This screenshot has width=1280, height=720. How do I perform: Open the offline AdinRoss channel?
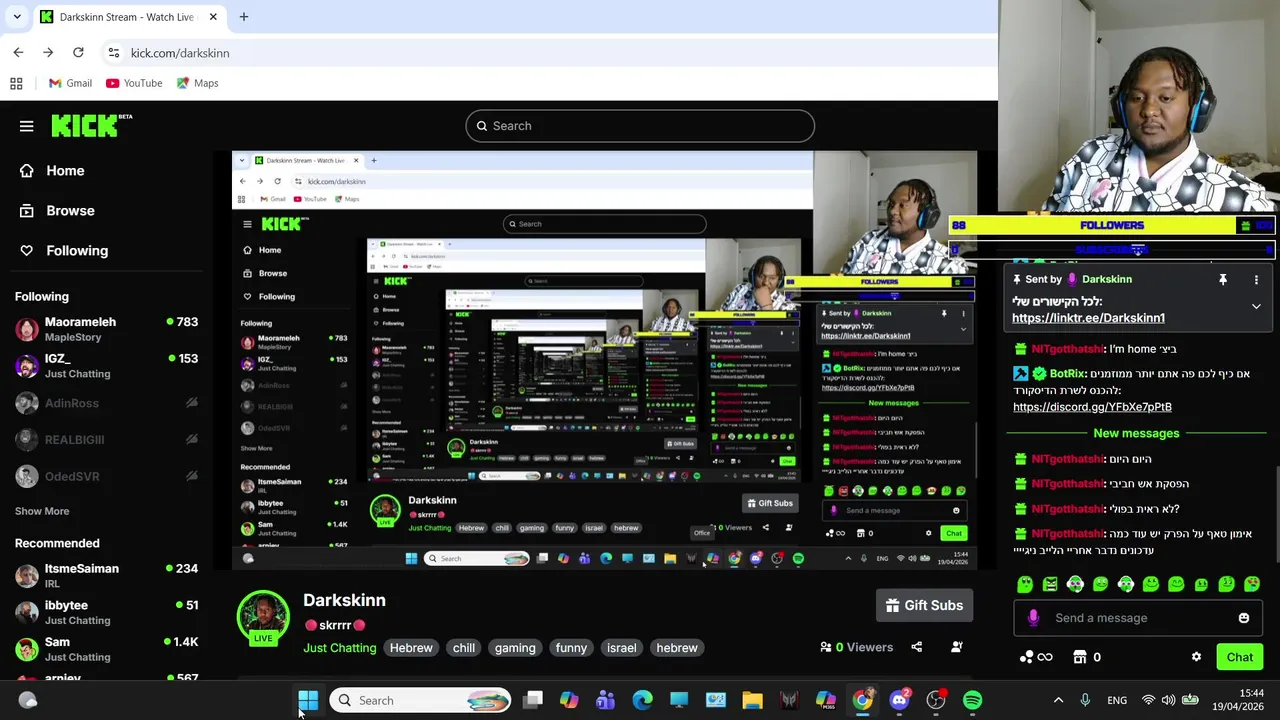click(x=106, y=403)
